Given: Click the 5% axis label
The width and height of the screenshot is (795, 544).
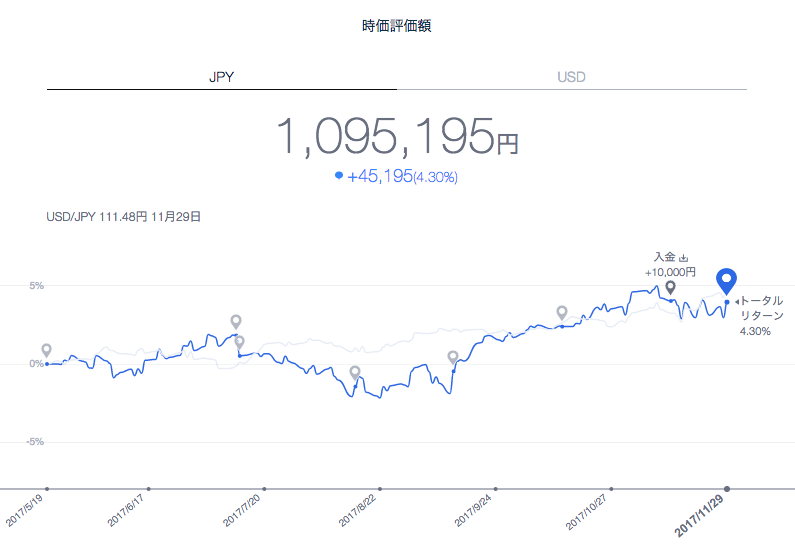Looking at the screenshot, I should 37,285.
